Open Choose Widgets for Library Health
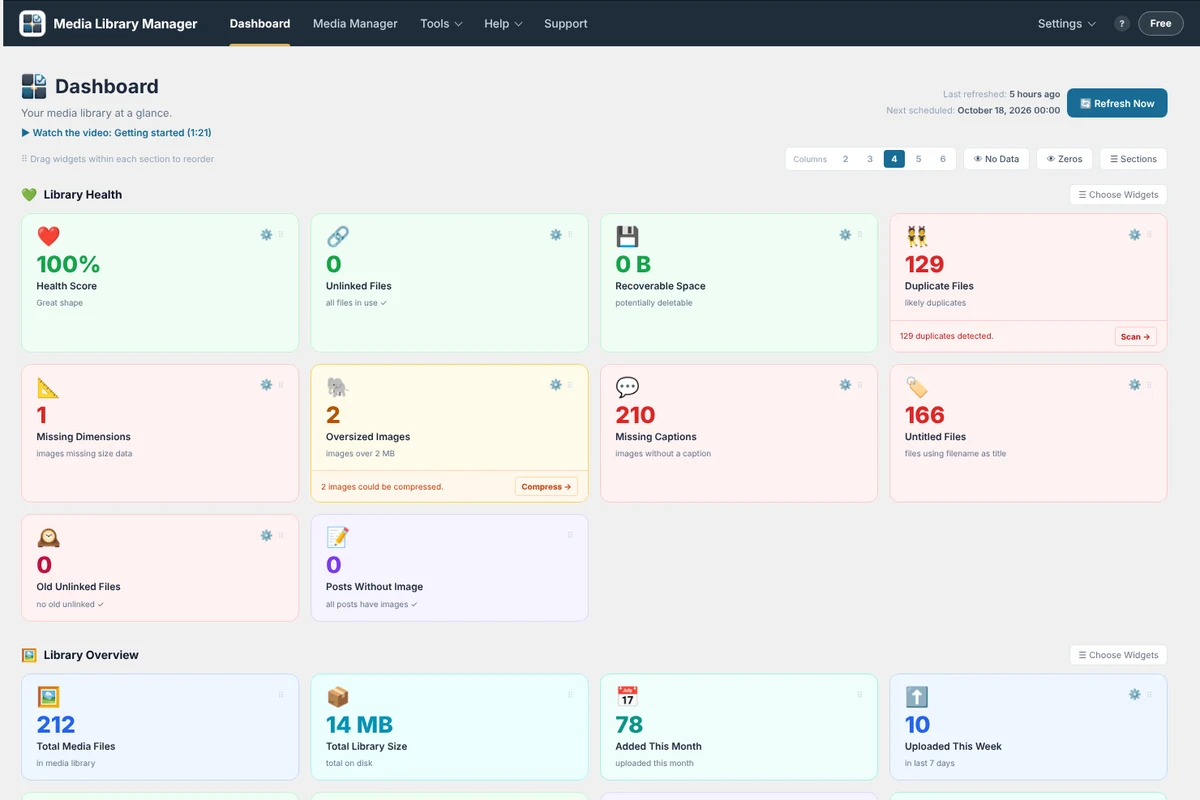 pyautogui.click(x=1118, y=195)
